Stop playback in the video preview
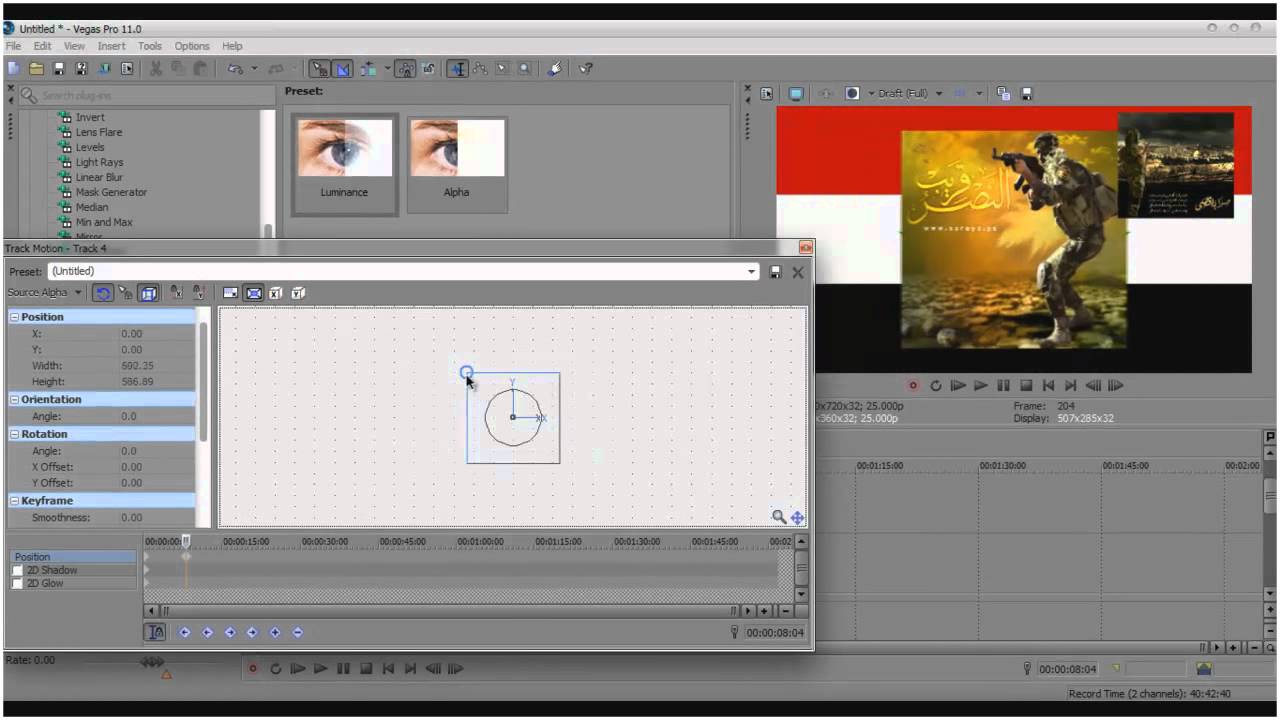 [x=1026, y=385]
